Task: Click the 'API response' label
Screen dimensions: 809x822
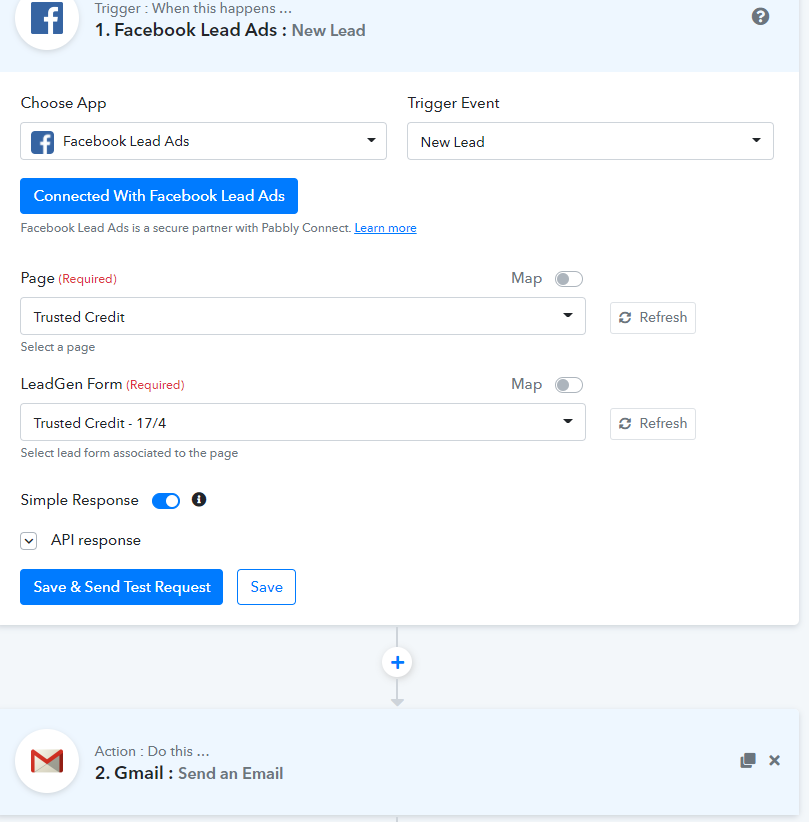Action: pyautogui.click(x=95, y=540)
